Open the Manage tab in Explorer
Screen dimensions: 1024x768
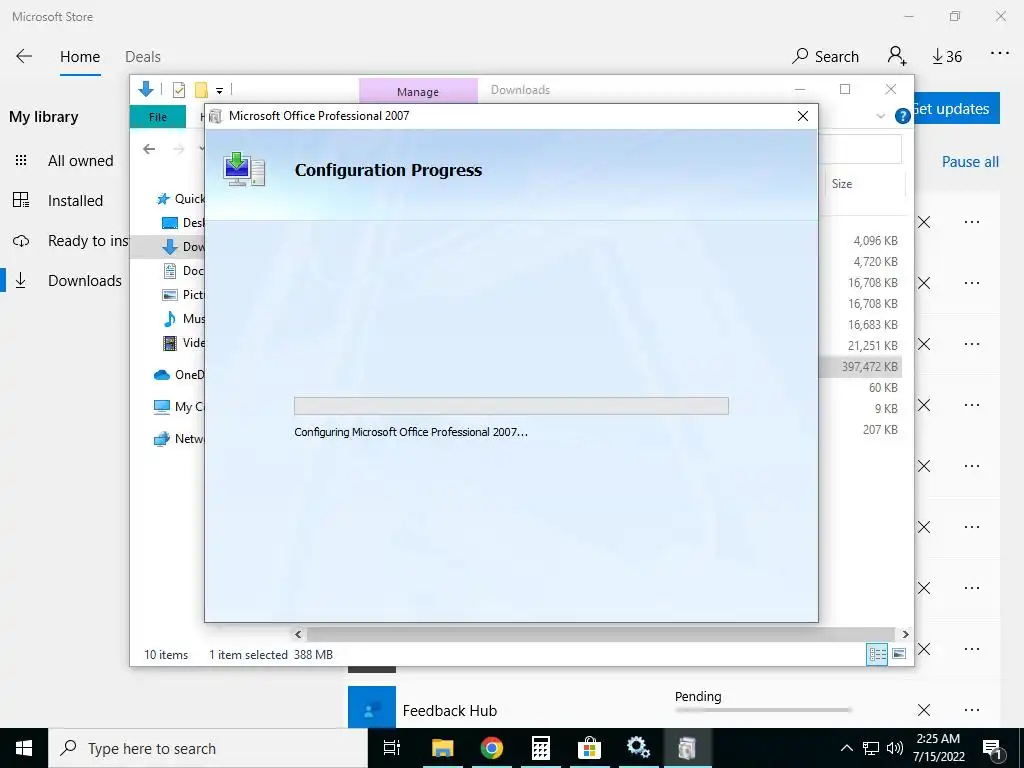pos(418,91)
